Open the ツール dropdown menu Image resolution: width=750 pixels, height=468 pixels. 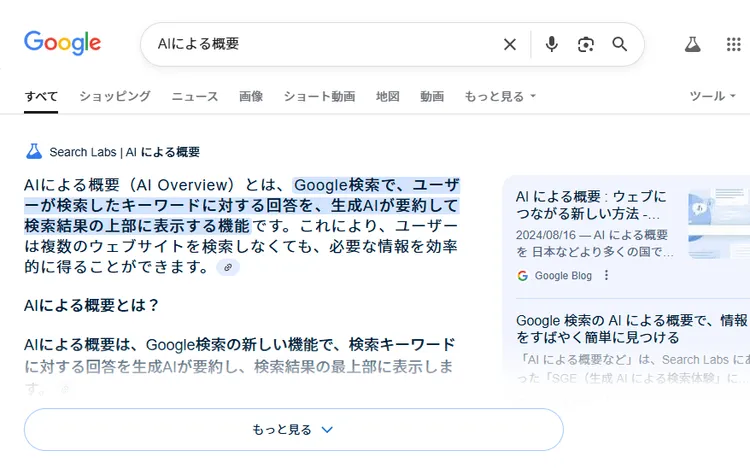pyautogui.click(x=712, y=97)
